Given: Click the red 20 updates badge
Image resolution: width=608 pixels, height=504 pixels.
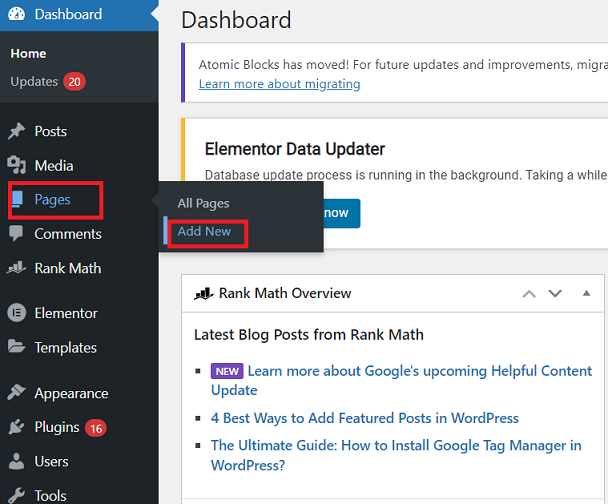Looking at the screenshot, I should 74,81.
